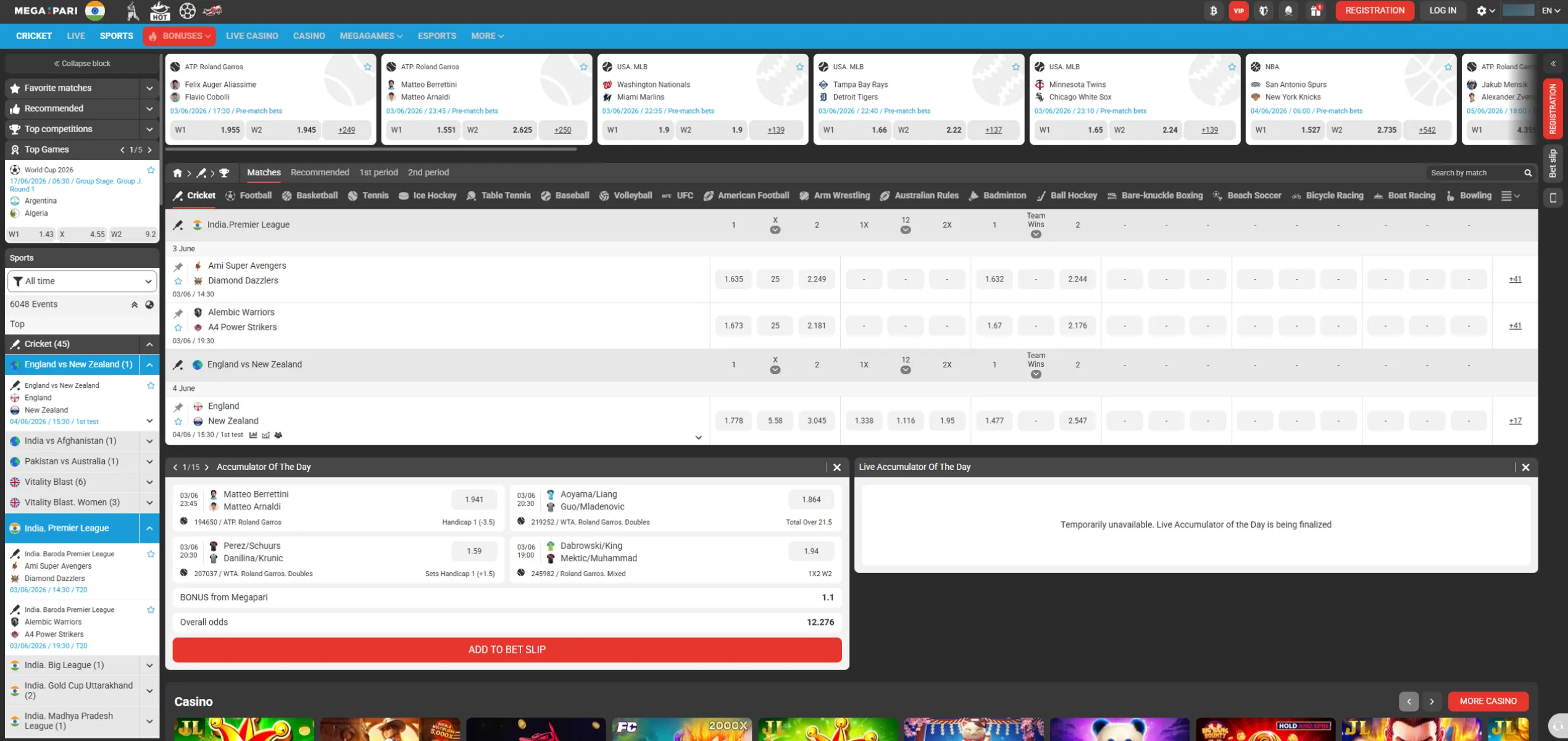Click the search magnifier icon
The height and width of the screenshot is (741, 1568).
(1528, 173)
